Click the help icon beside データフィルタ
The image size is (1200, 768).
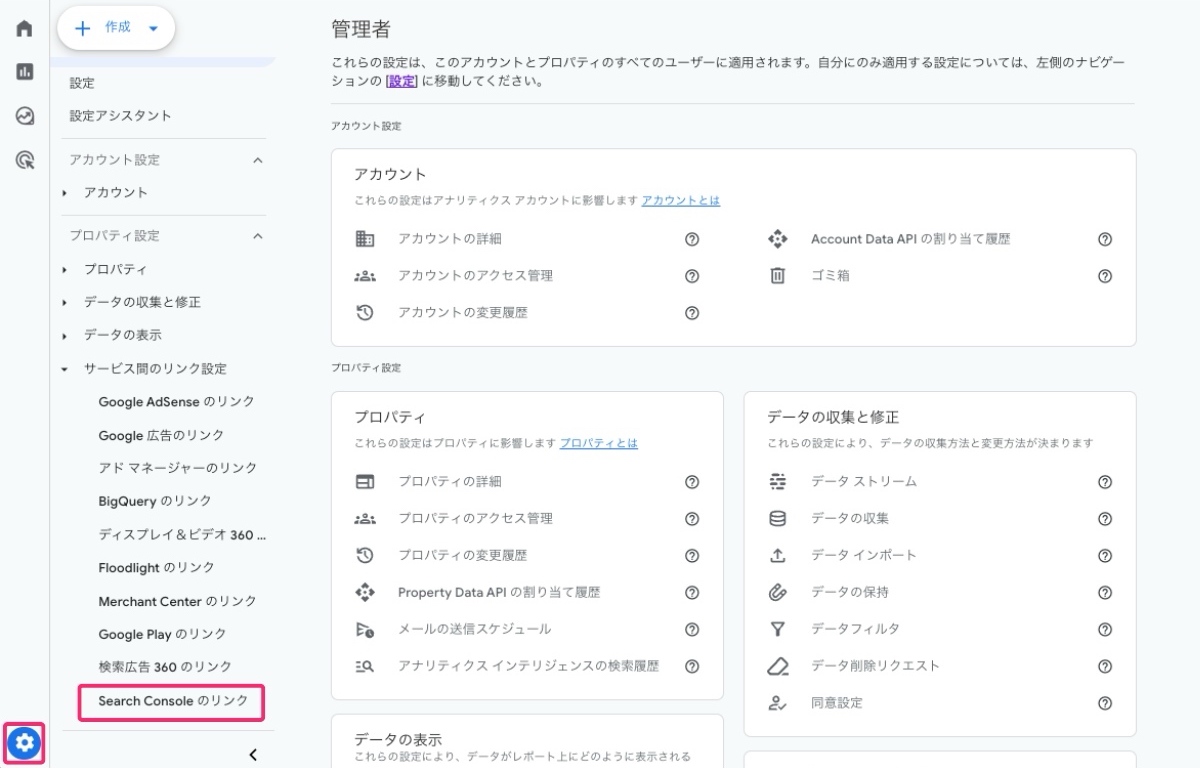click(1105, 628)
